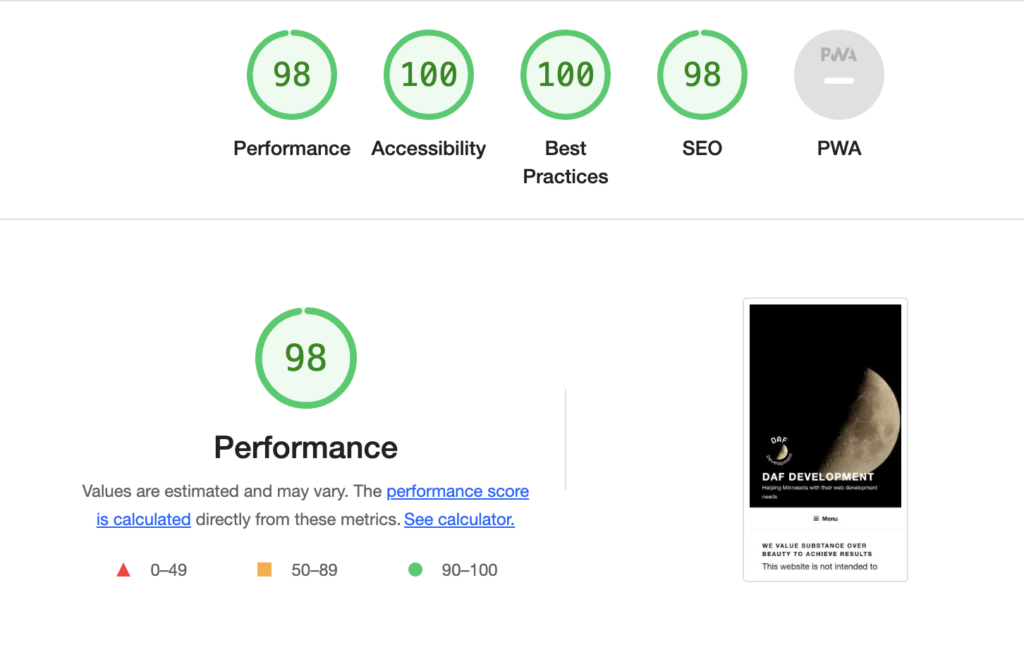This screenshot has width=1024, height=647.
Task: Click the Accessibility category label
Action: [428, 148]
